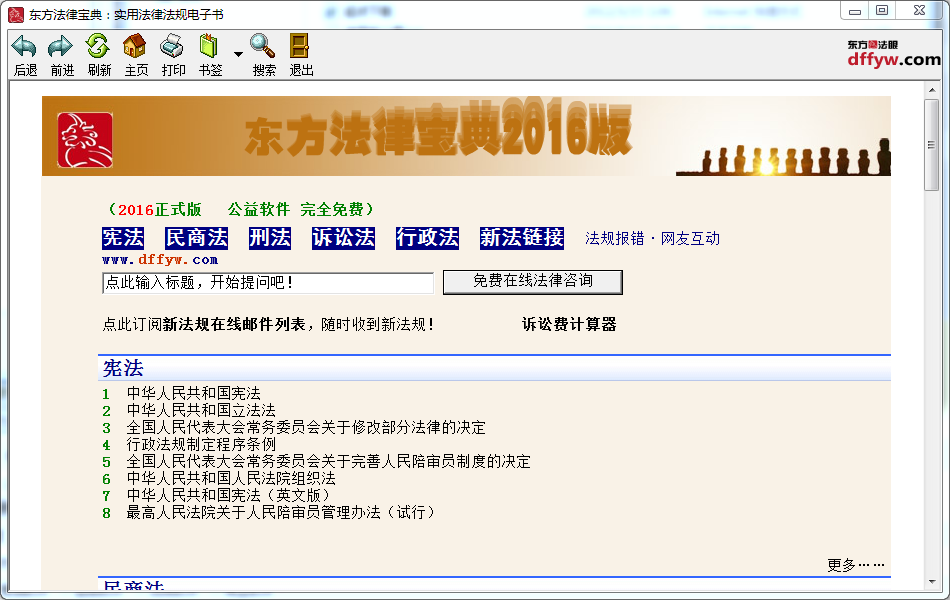The height and width of the screenshot is (600, 950).
Task: Open the 刑法 section link
Action: (x=269, y=238)
